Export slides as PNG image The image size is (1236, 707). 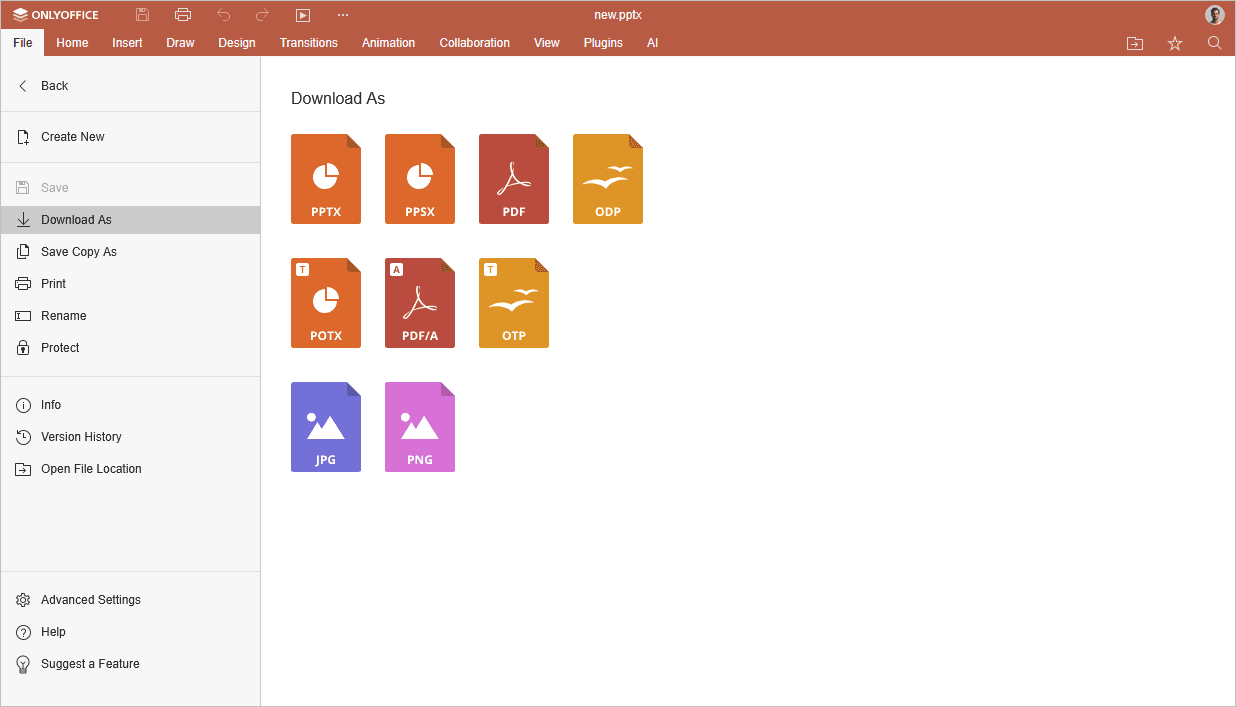pyautogui.click(x=419, y=427)
